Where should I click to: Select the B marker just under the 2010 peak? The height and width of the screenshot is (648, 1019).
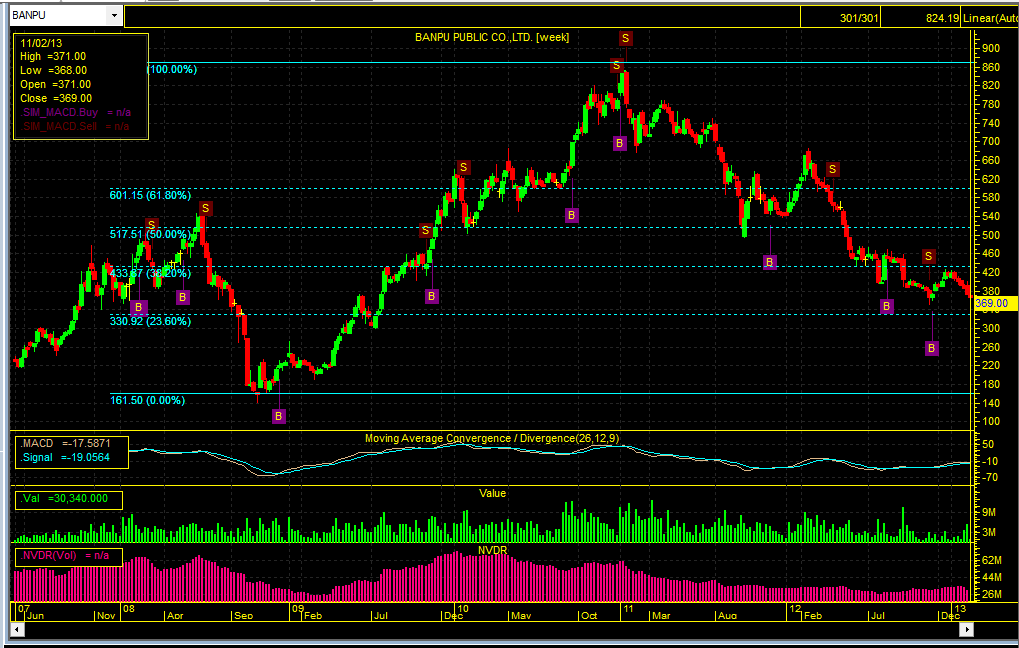(x=620, y=143)
